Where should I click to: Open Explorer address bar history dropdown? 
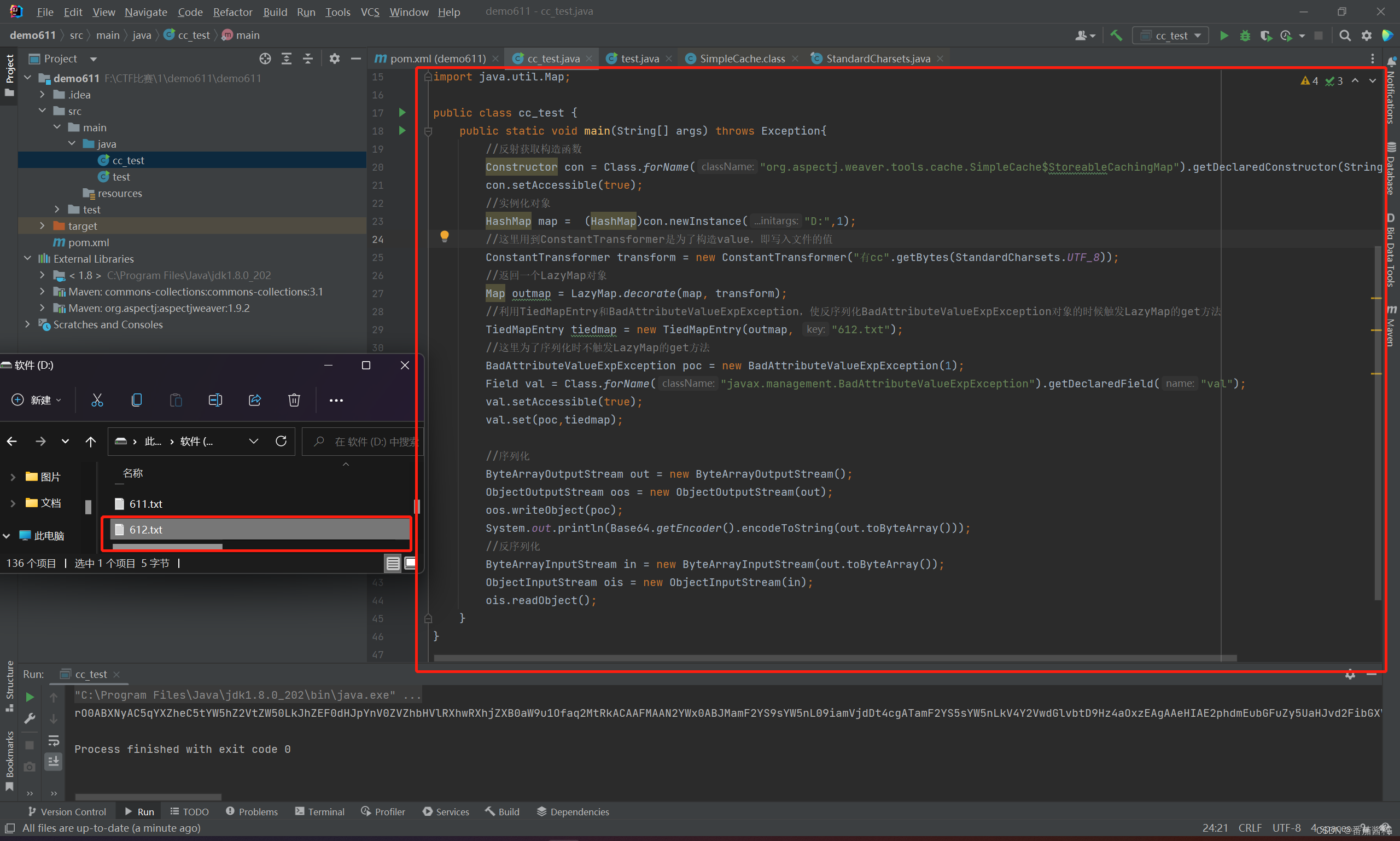coord(254,441)
